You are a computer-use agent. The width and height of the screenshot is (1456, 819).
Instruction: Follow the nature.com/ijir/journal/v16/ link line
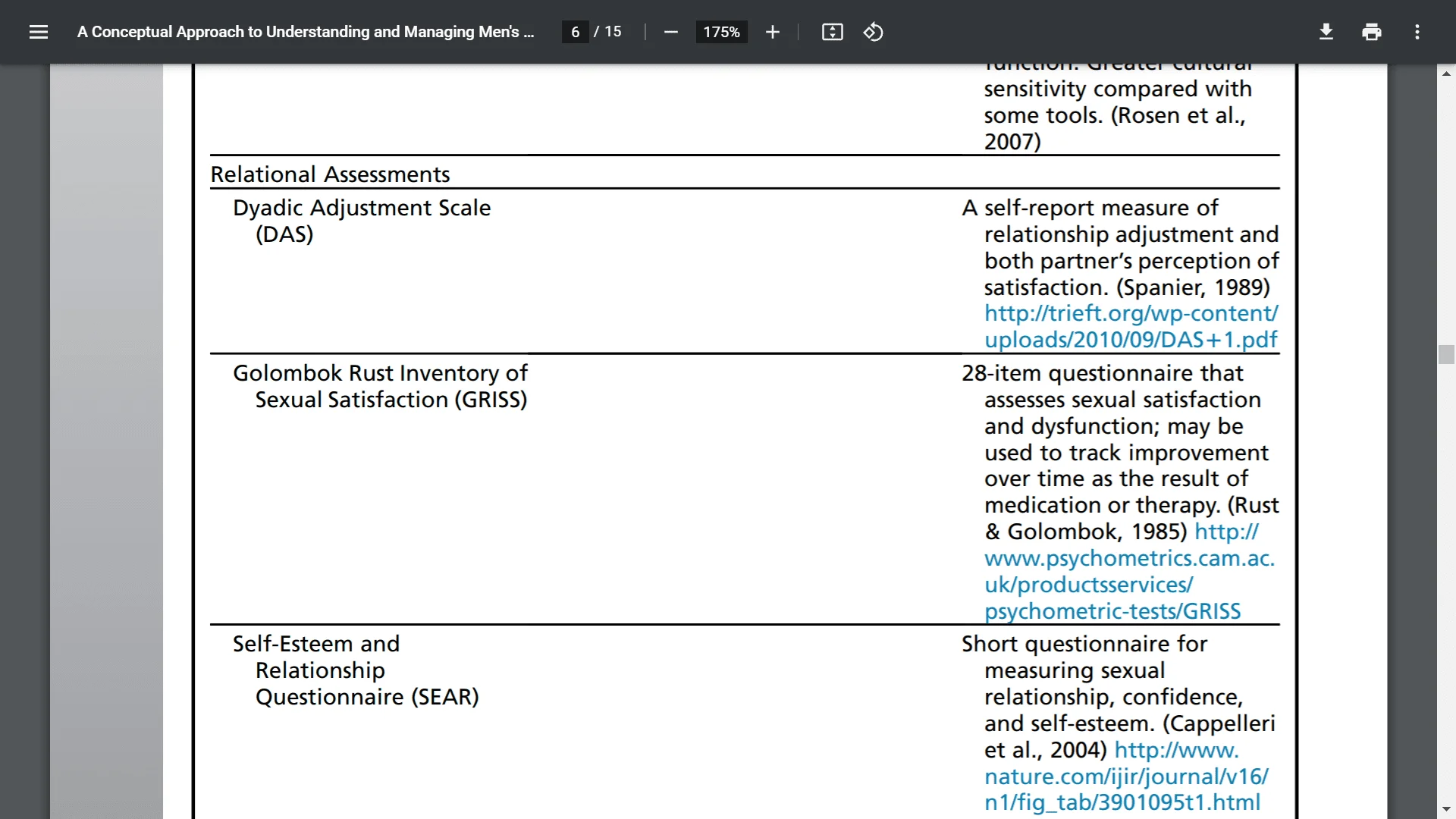click(1126, 777)
